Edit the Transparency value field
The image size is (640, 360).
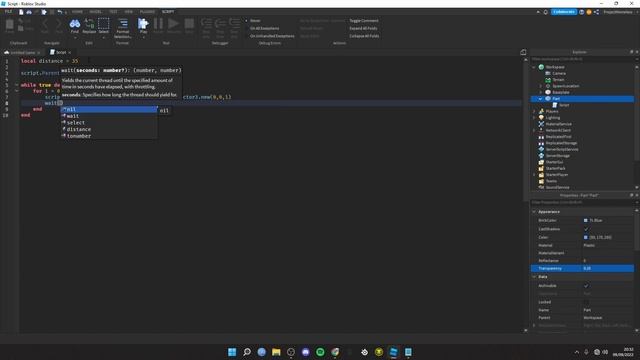(607, 269)
